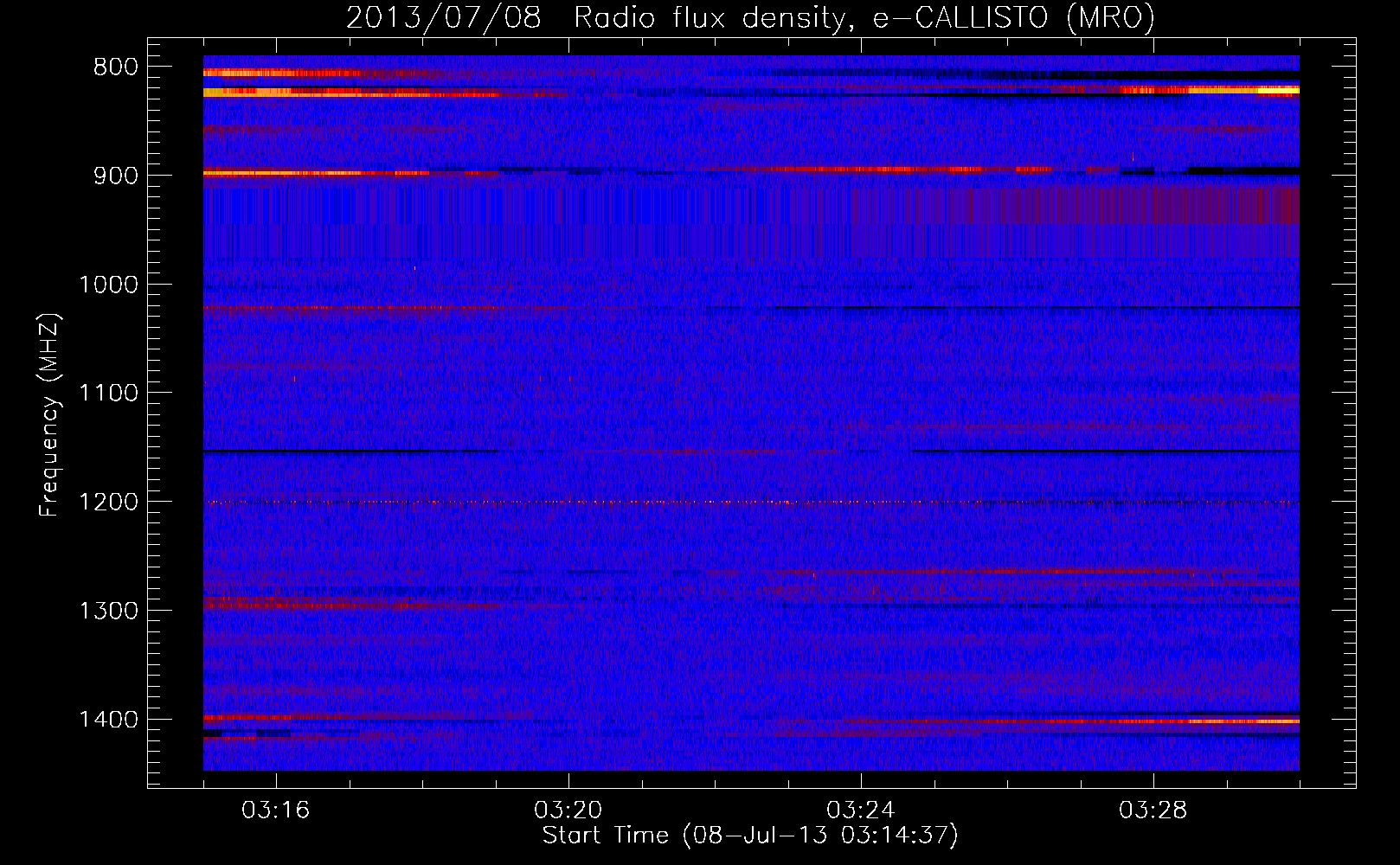
Task: Select the 1100 frequency tick label
Action: [x=108, y=394]
